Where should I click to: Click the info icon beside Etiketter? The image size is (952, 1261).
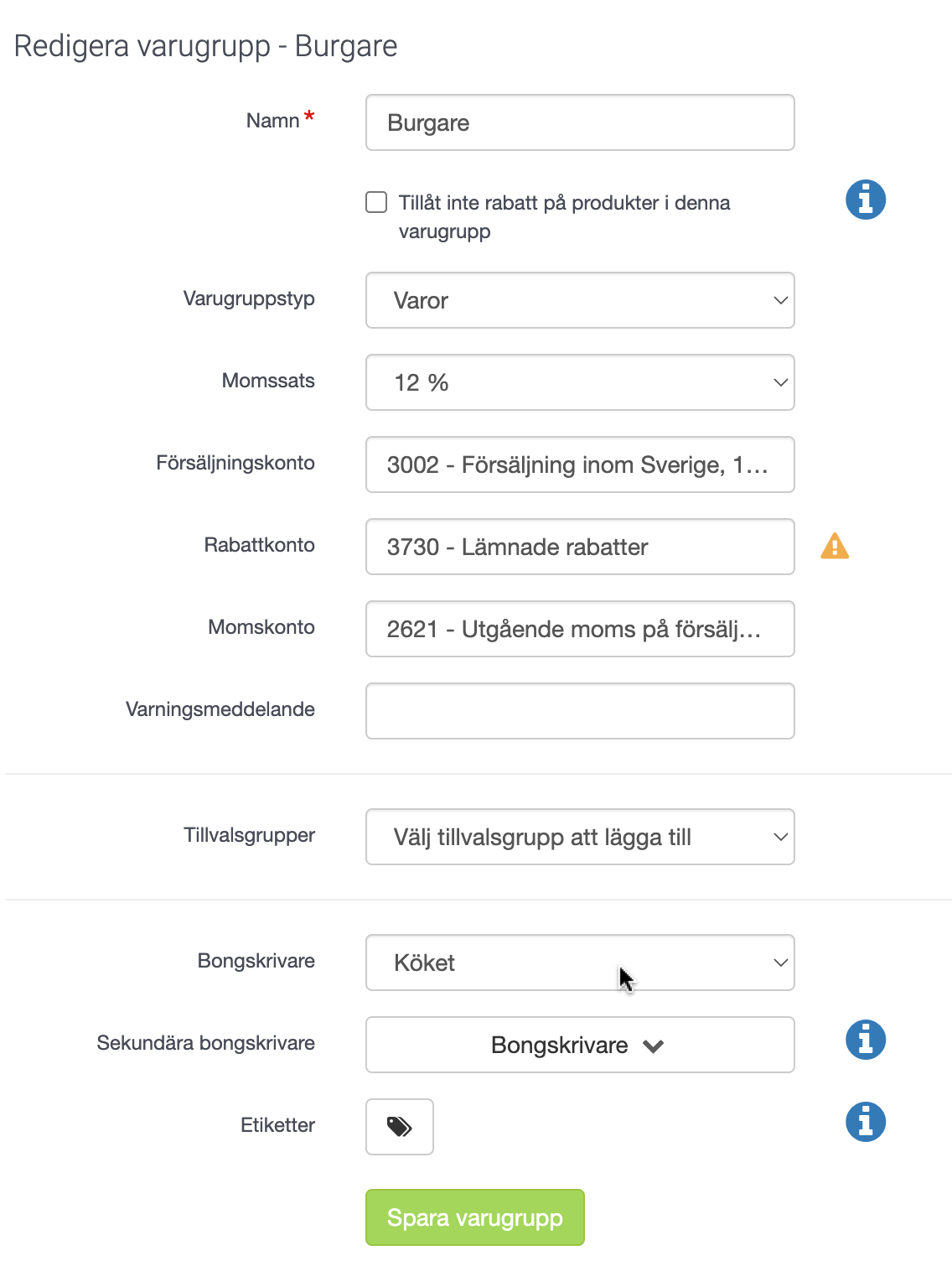pyautogui.click(x=866, y=1122)
